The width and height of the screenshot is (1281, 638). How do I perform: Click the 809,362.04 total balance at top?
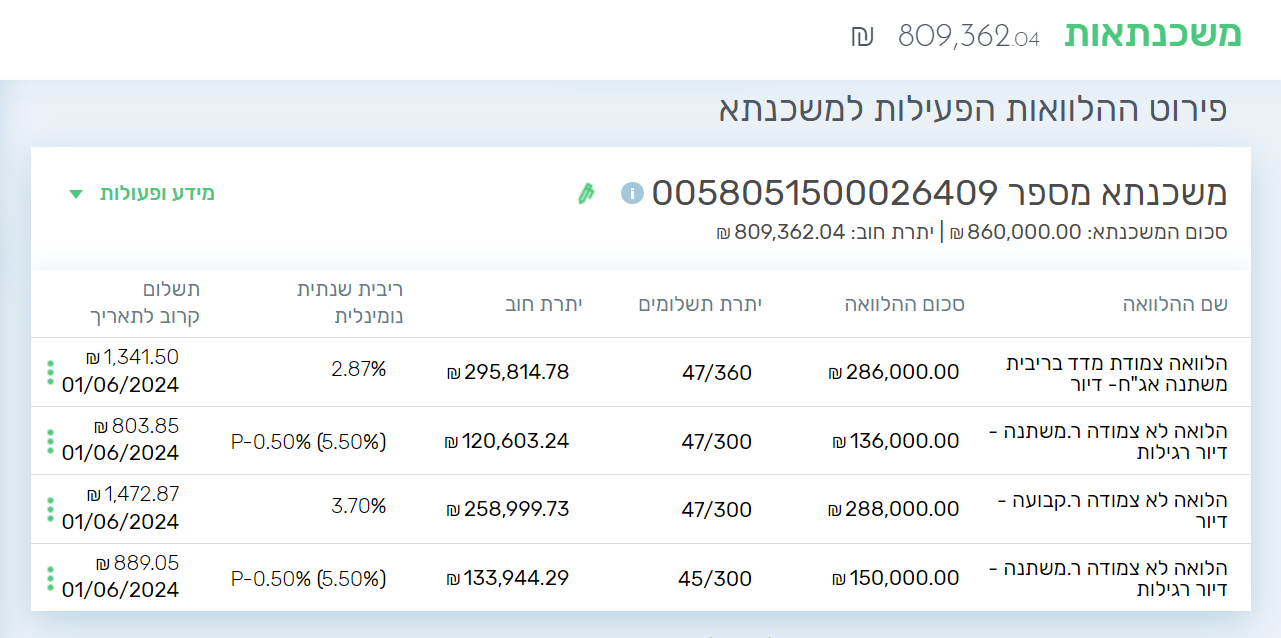[968, 37]
